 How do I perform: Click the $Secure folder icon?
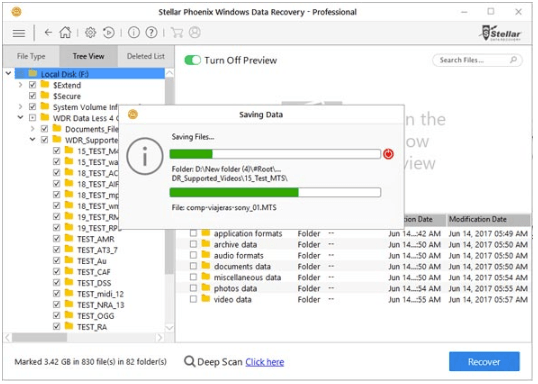click(45, 95)
